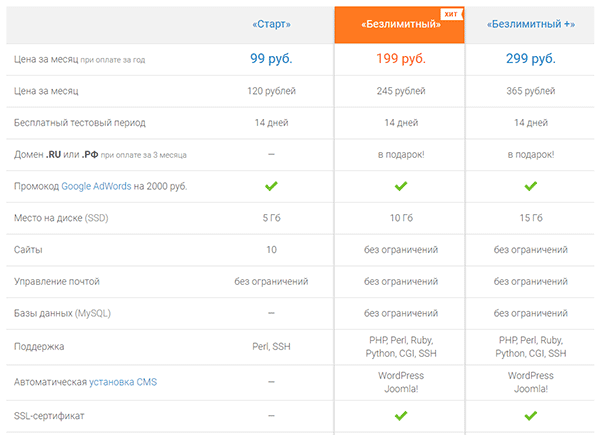Click the 15 Гб disk space cell
The width and height of the screenshot is (600, 435).
(531, 218)
